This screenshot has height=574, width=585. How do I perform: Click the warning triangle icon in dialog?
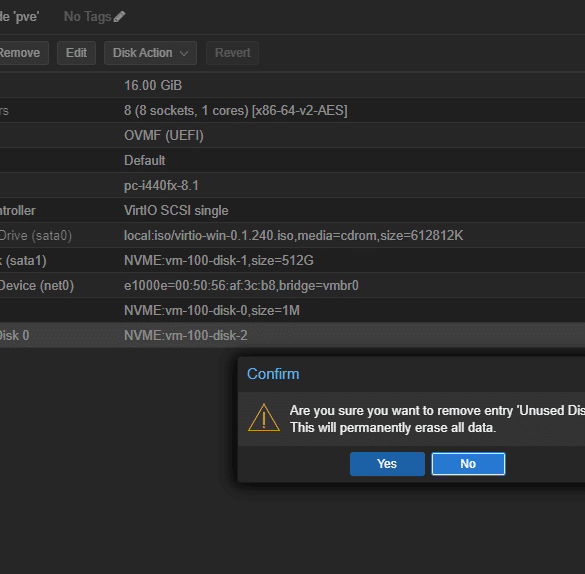[264, 418]
